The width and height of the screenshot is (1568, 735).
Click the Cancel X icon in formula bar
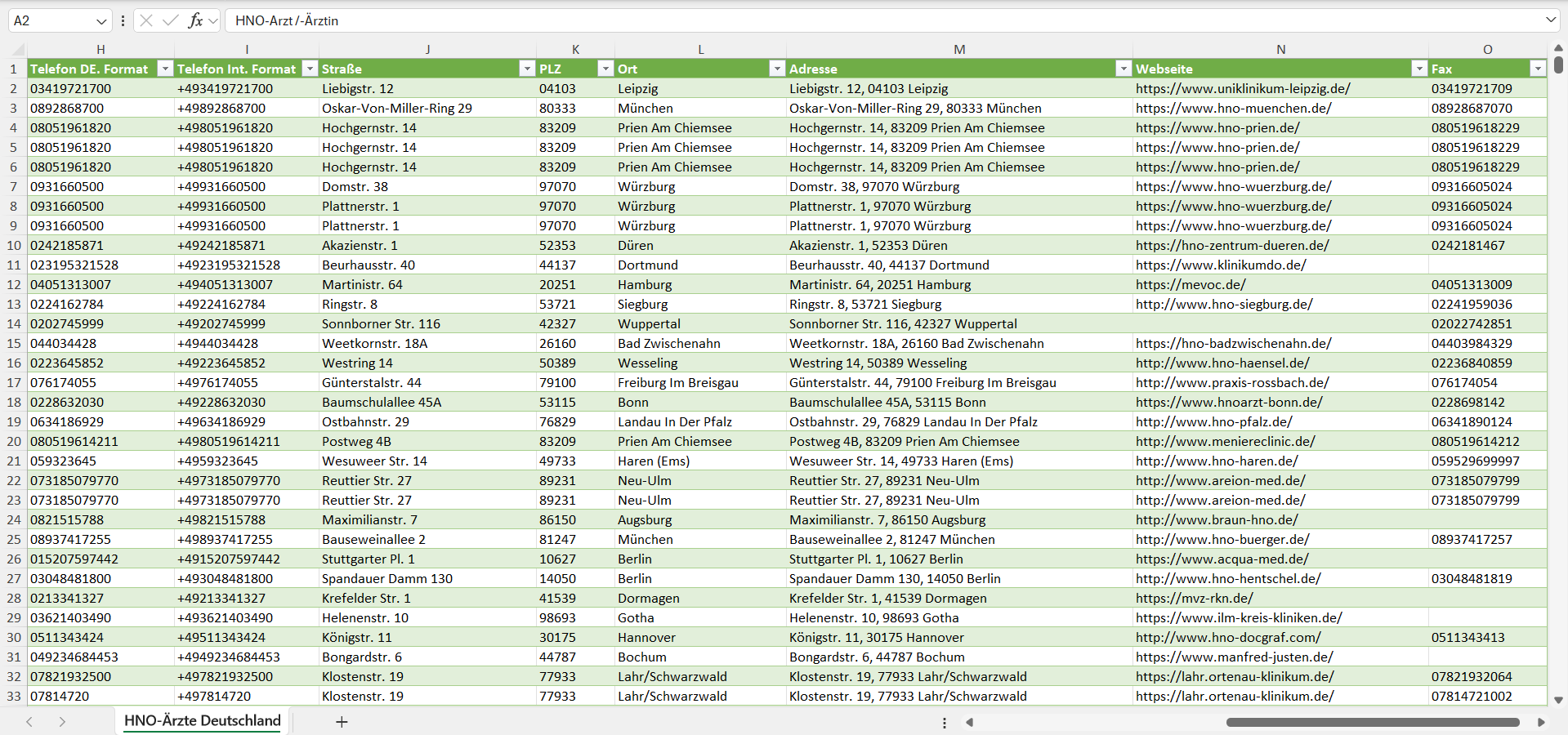[146, 20]
